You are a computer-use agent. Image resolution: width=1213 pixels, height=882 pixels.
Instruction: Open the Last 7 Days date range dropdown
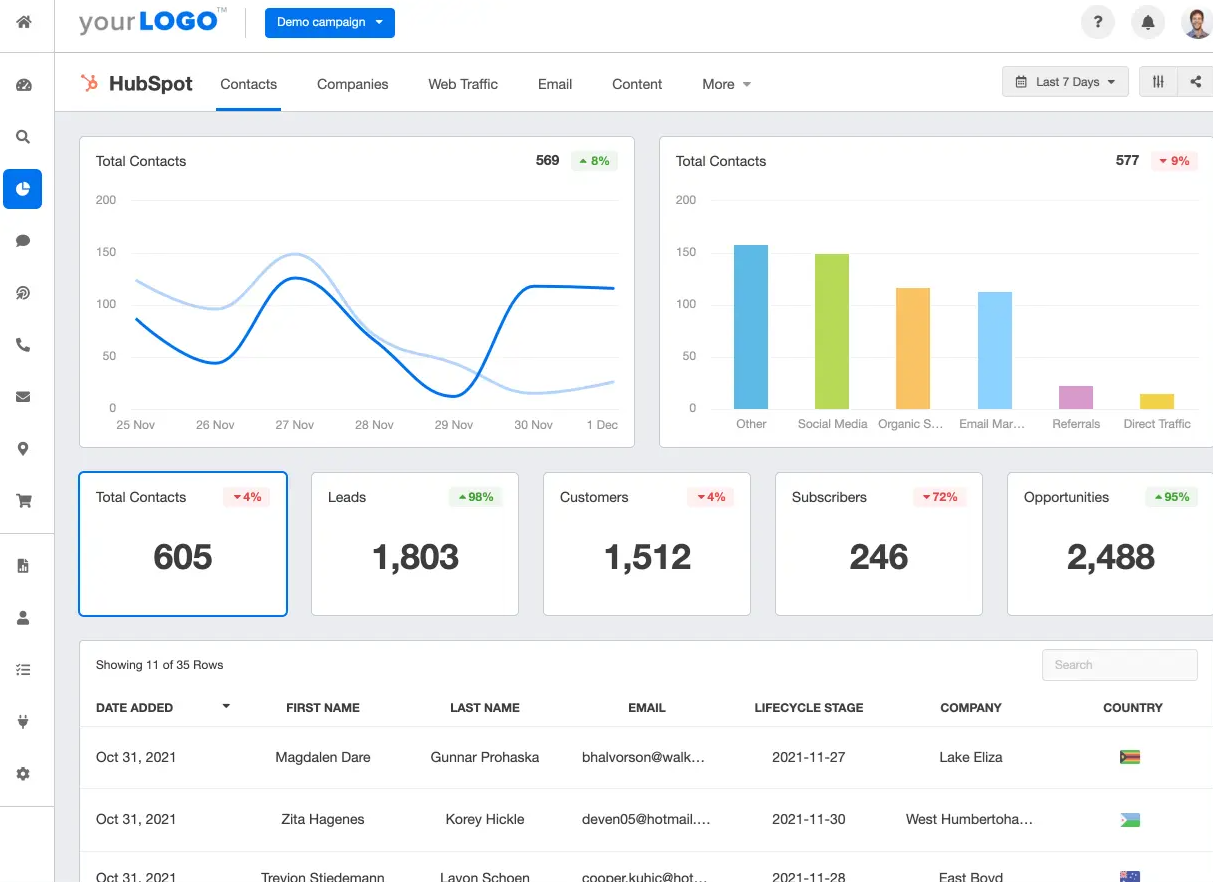point(1065,81)
